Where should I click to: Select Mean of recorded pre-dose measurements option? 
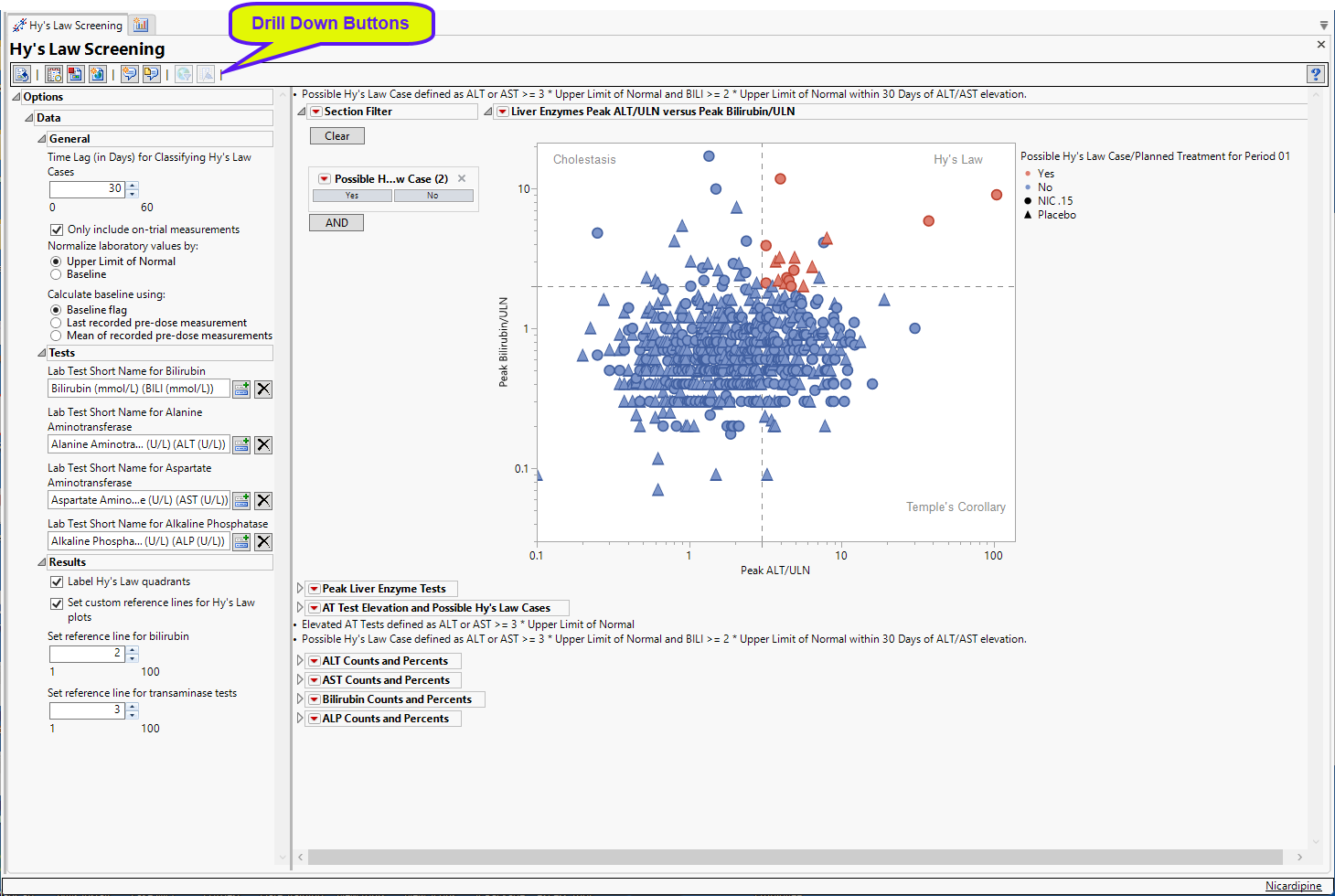point(56,336)
